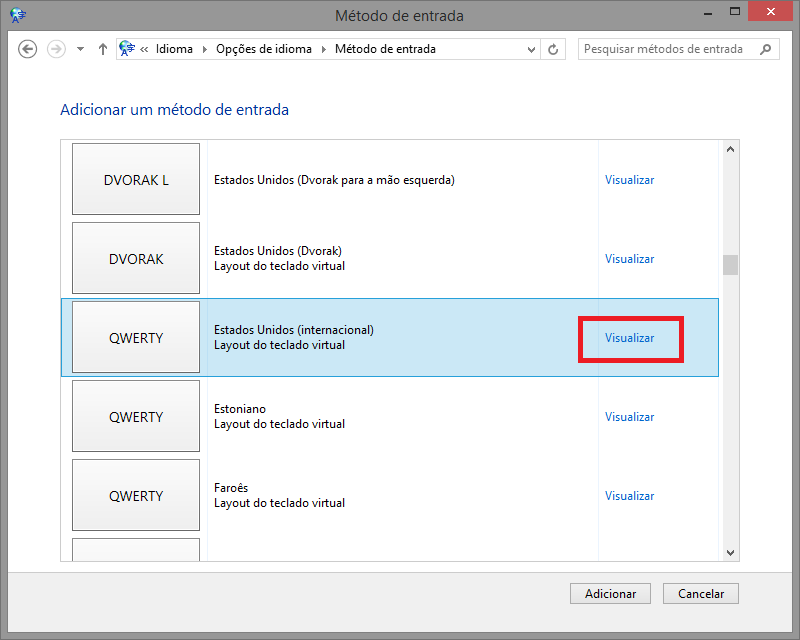Click the keyboard icon in the address bar
This screenshot has width=800, height=640.
126,47
